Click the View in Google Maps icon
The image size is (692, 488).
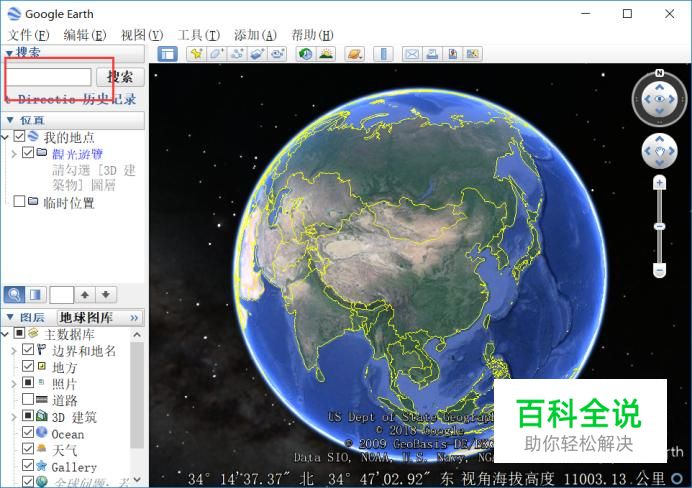pyautogui.click(x=473, y=54)
